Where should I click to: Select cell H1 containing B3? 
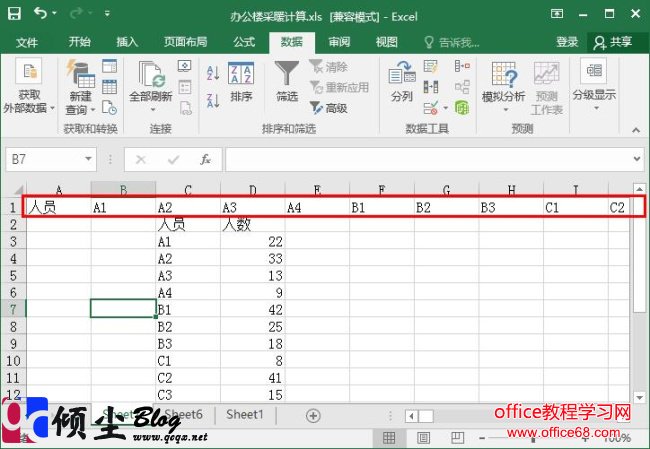coord(511,207)
